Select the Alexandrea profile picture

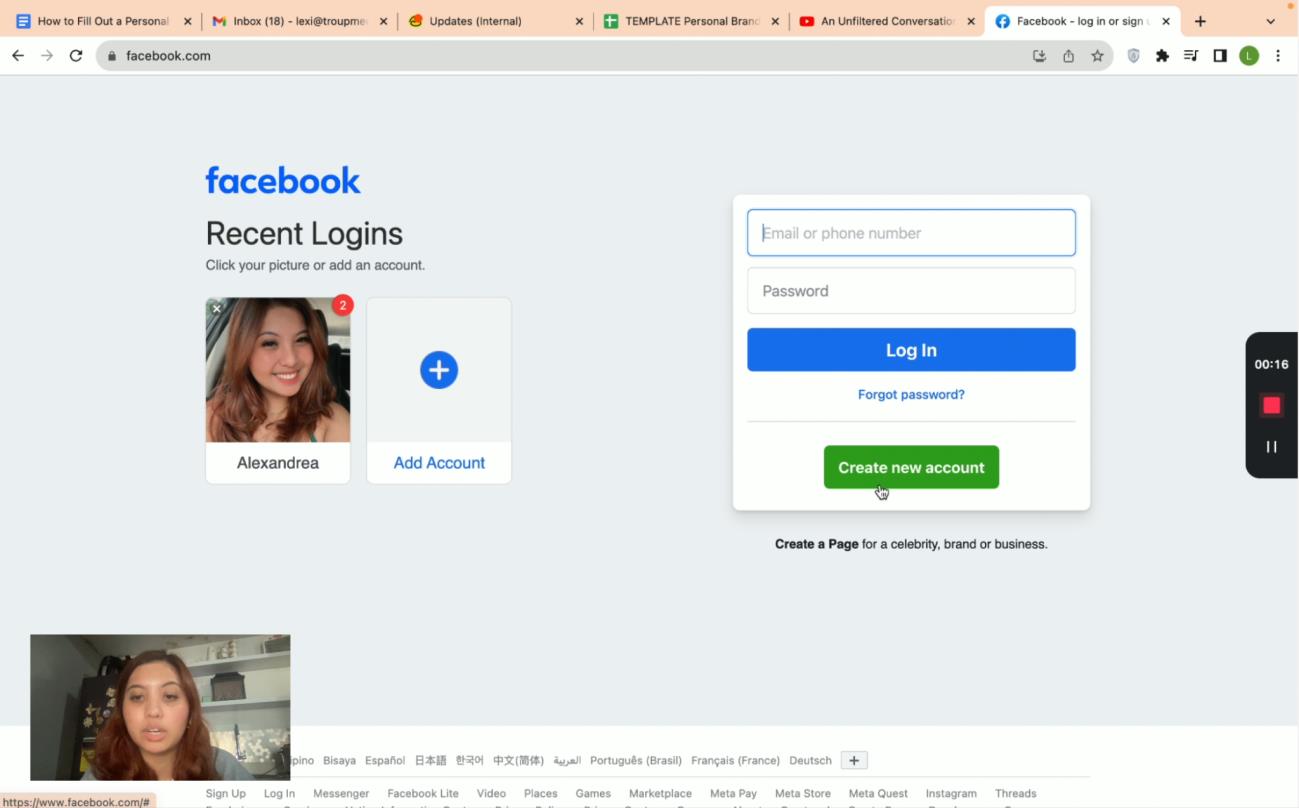278,372
